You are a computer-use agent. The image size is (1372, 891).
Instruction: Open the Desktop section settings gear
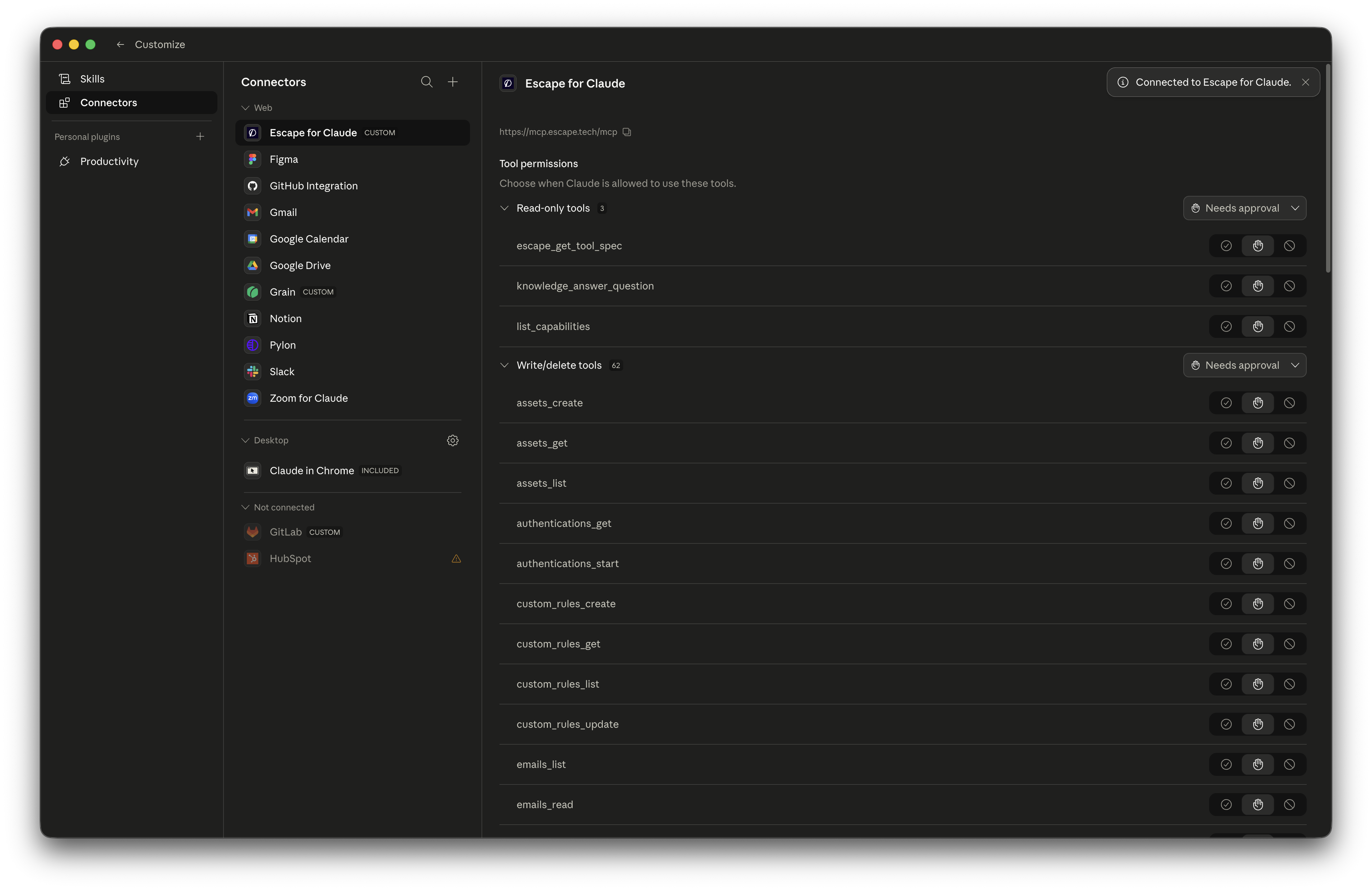click(x=452, y=440)
